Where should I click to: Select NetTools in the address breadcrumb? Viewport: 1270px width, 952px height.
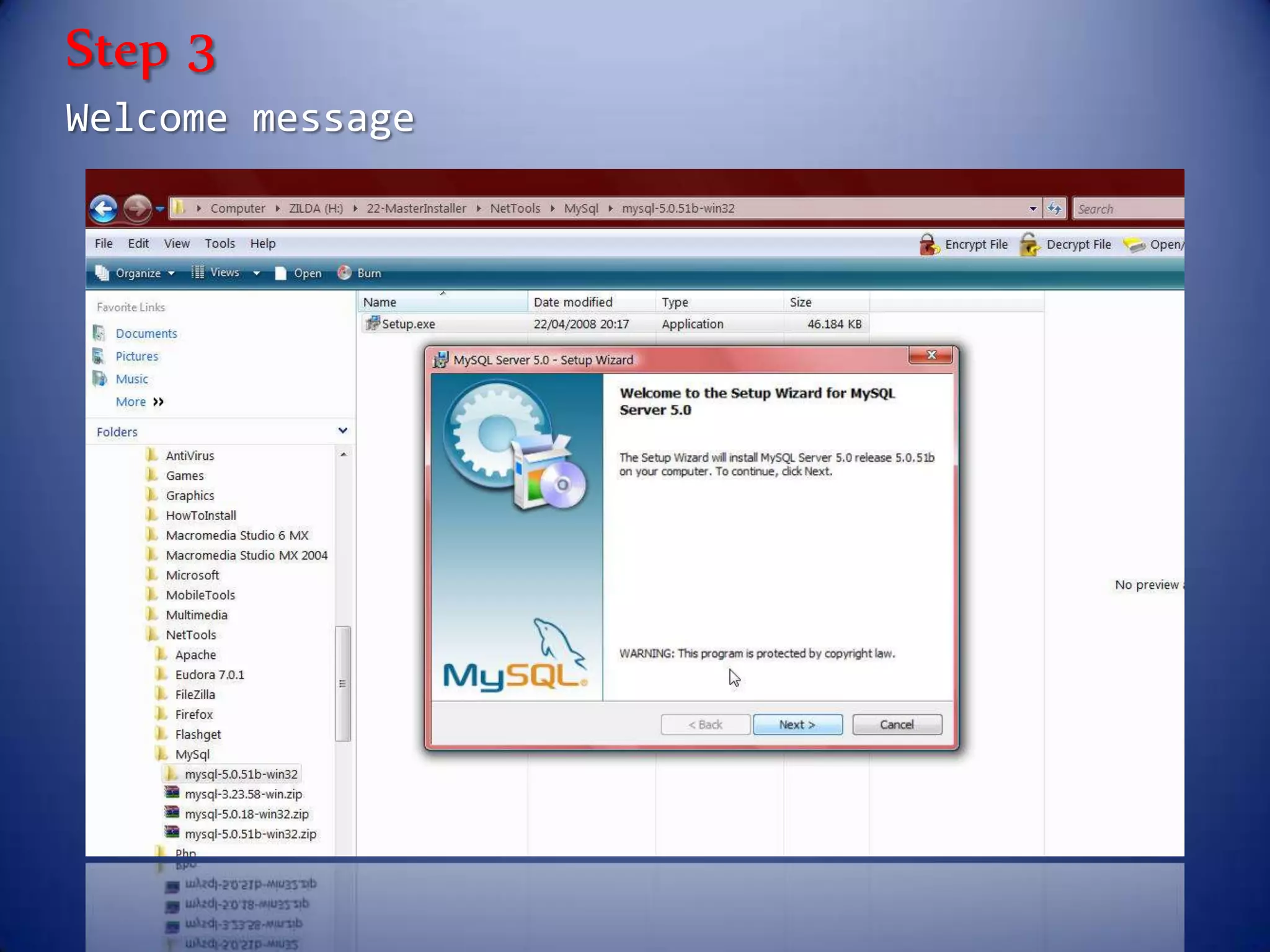coord(515,208)
